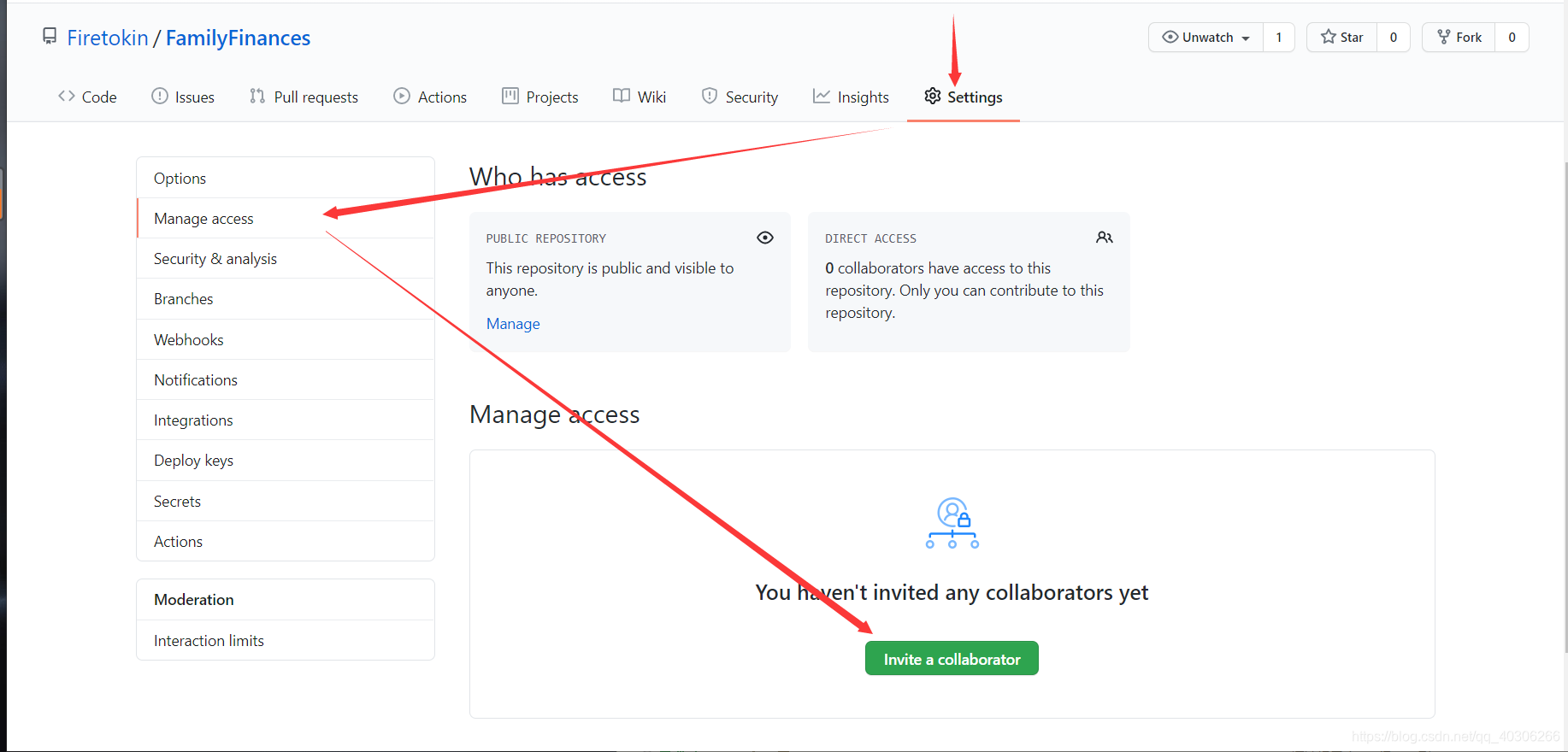Switch to the Security tab

[740, 97]
